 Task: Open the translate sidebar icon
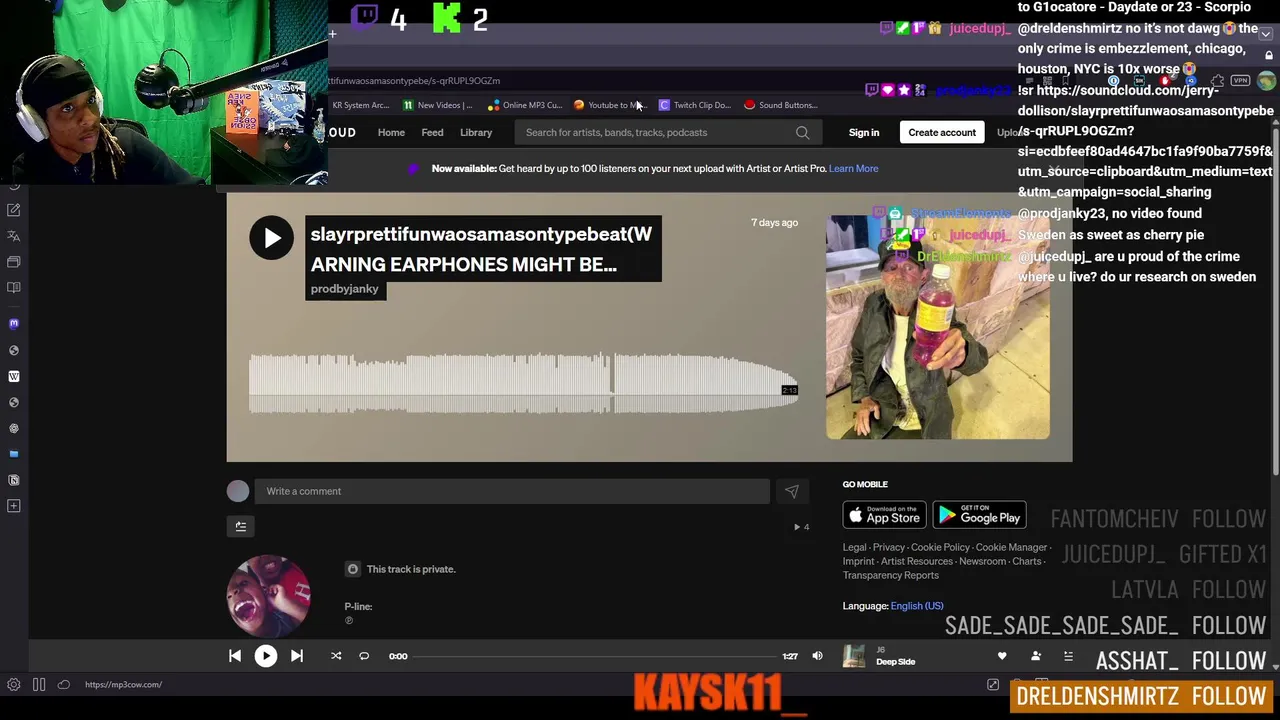[14, 236]
